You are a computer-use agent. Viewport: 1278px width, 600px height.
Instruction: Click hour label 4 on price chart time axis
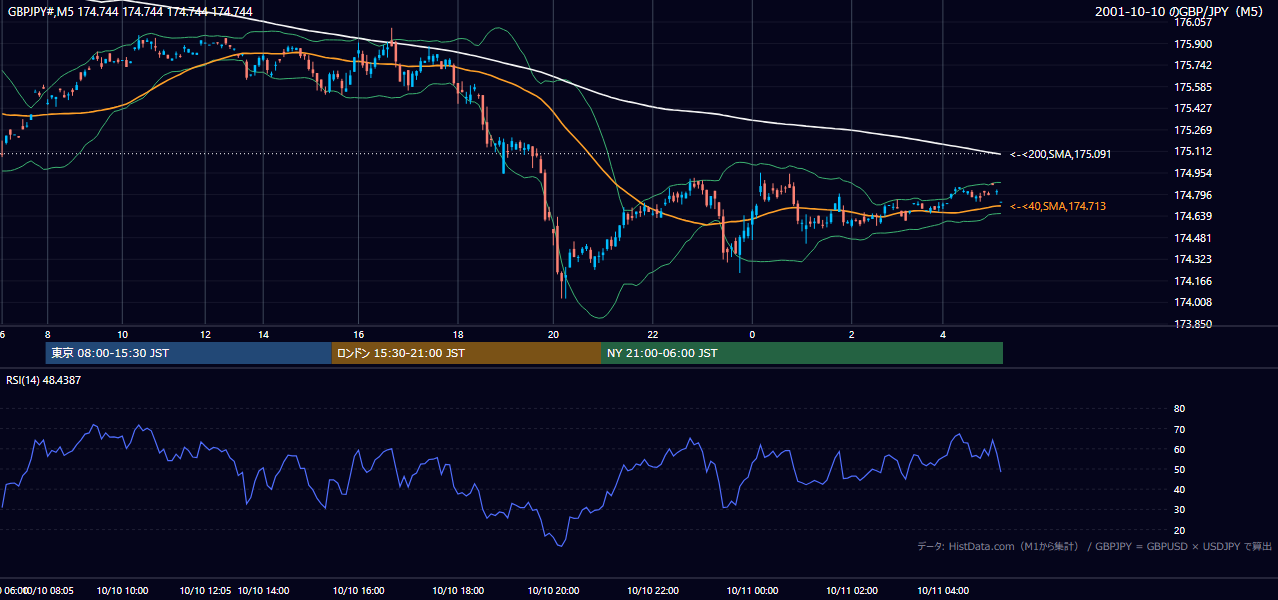[943, 334]
